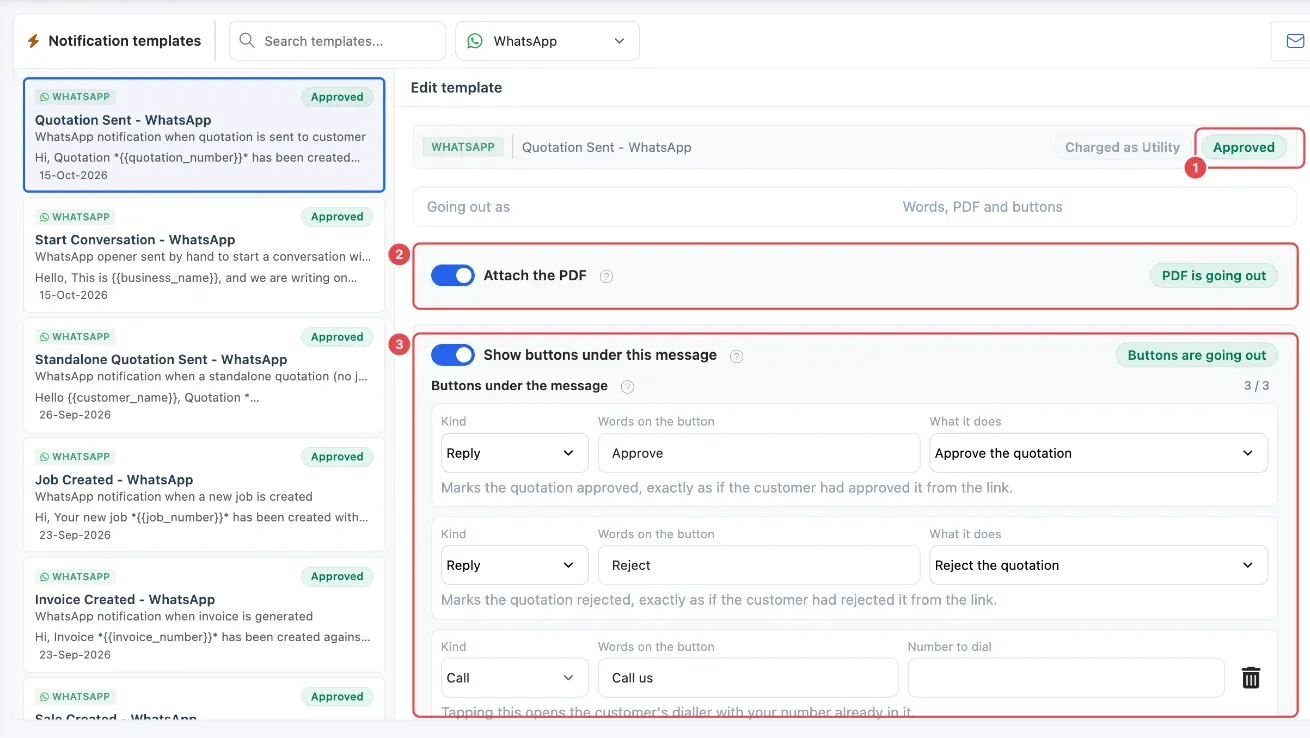Select the Job Created - WhatsApp template
Viewport: 1310px width, 738px height.
204,495
